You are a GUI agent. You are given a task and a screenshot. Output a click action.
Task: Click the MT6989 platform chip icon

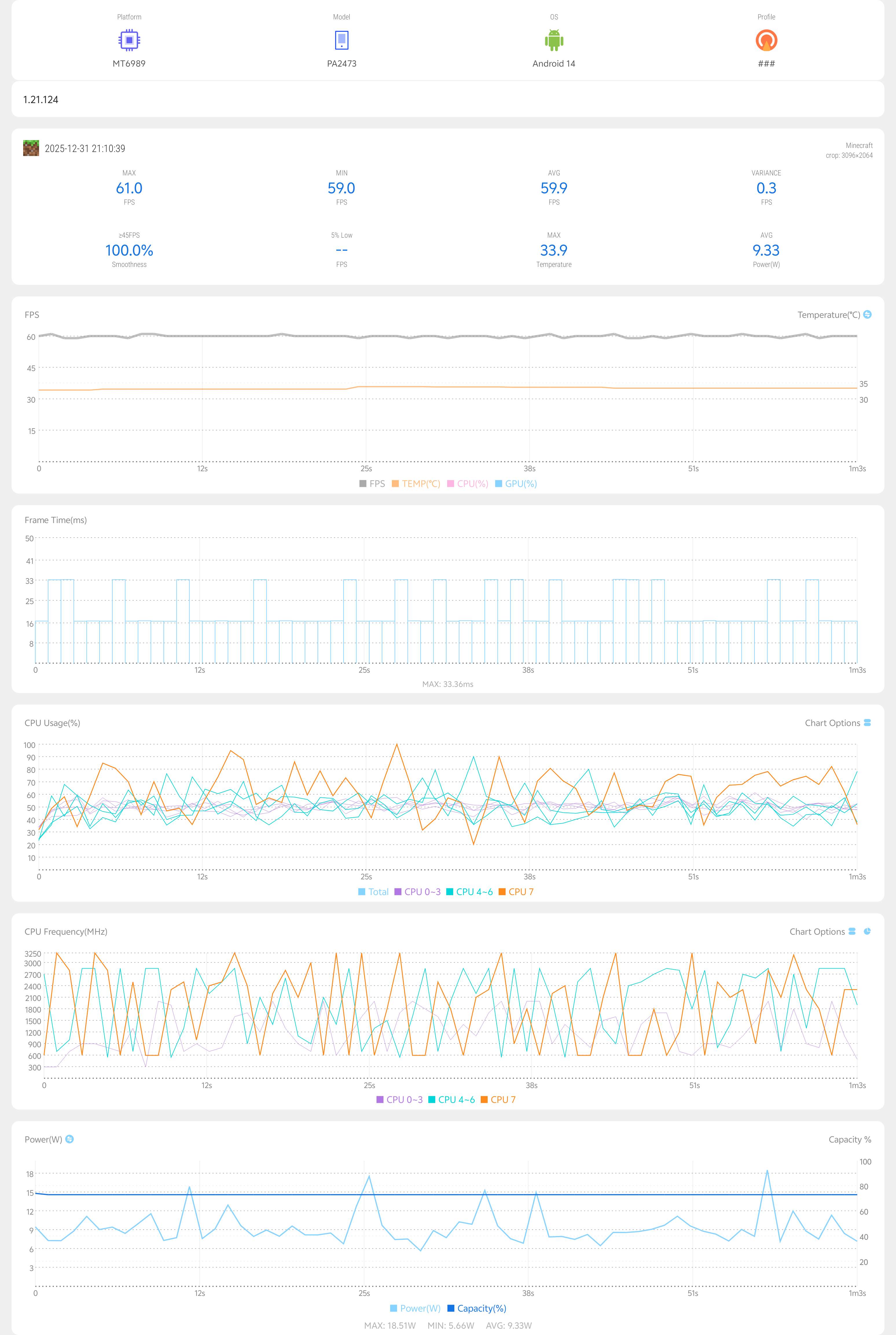129,40
